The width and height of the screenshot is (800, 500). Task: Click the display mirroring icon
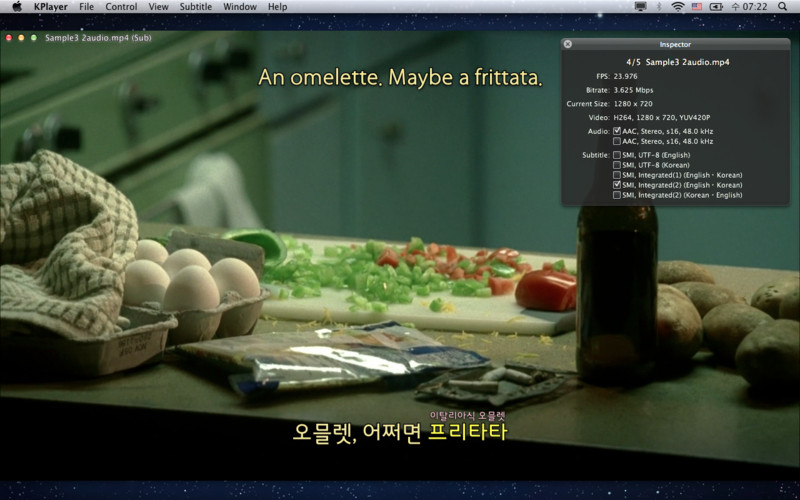coord(640,7)
